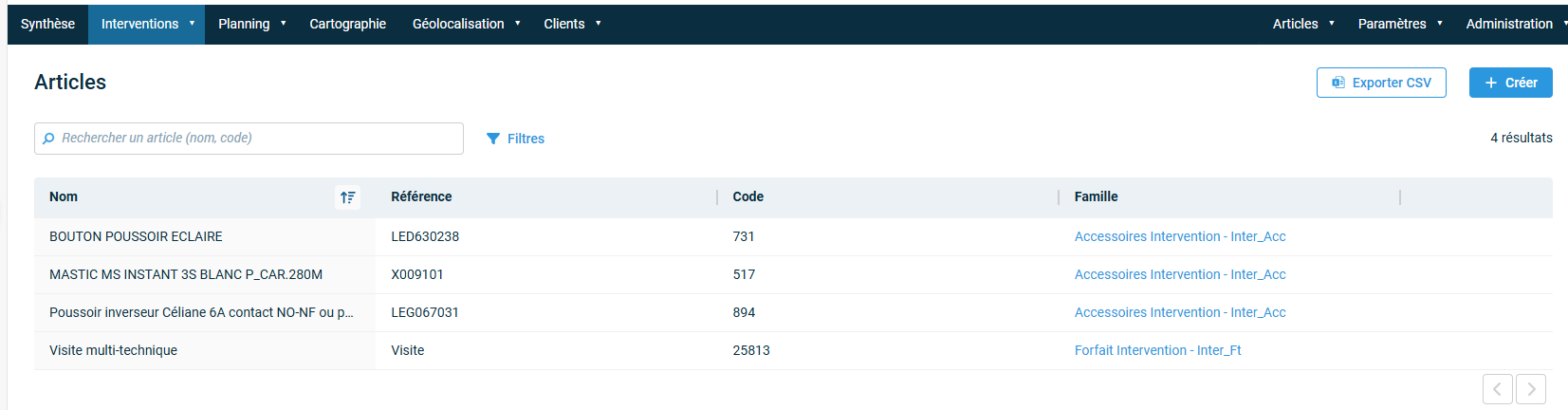This screenshot has height=410, width=1568.
Task: Click the sort icon in Nom column
Action: point(348,197)
